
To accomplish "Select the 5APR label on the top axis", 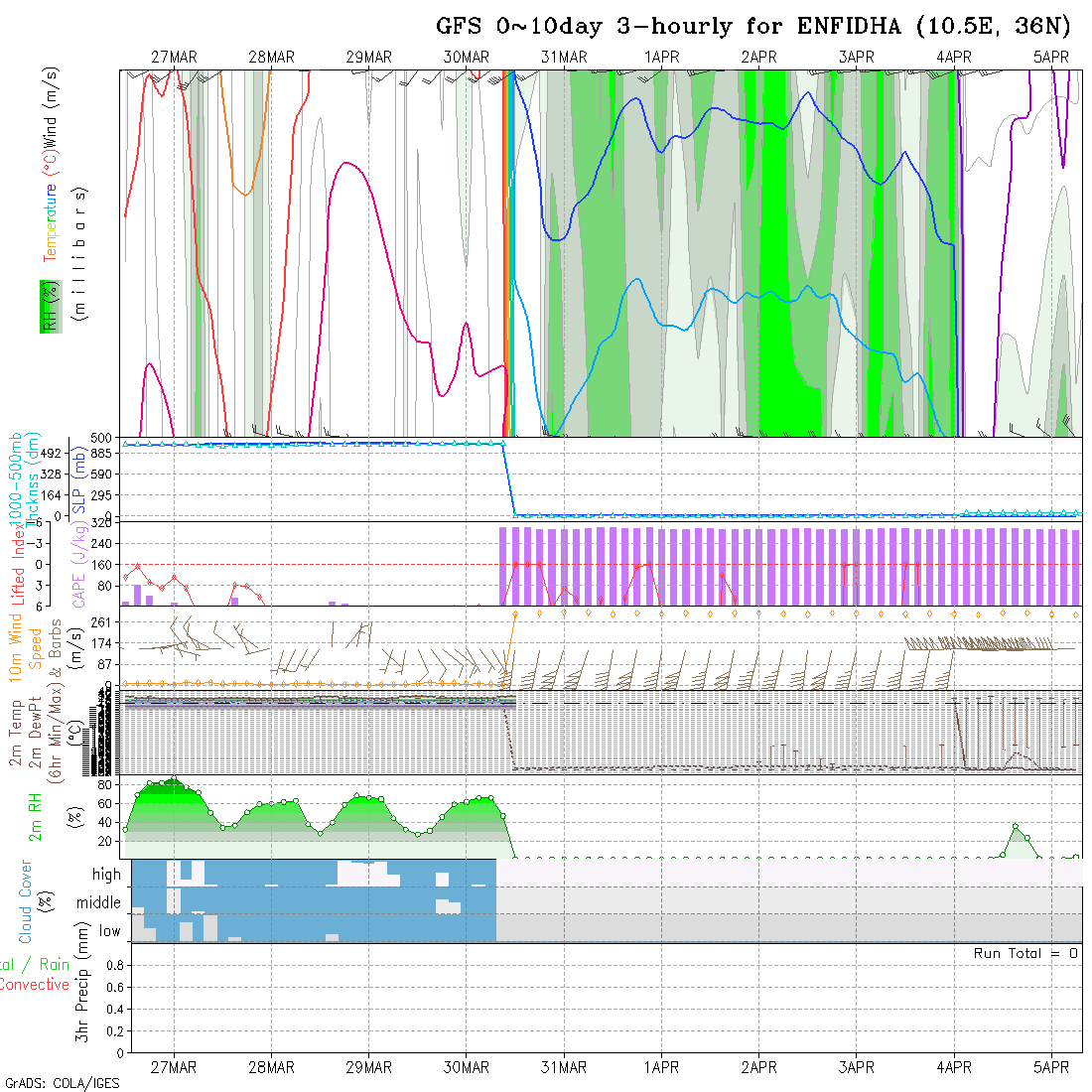I will 1051,58.
